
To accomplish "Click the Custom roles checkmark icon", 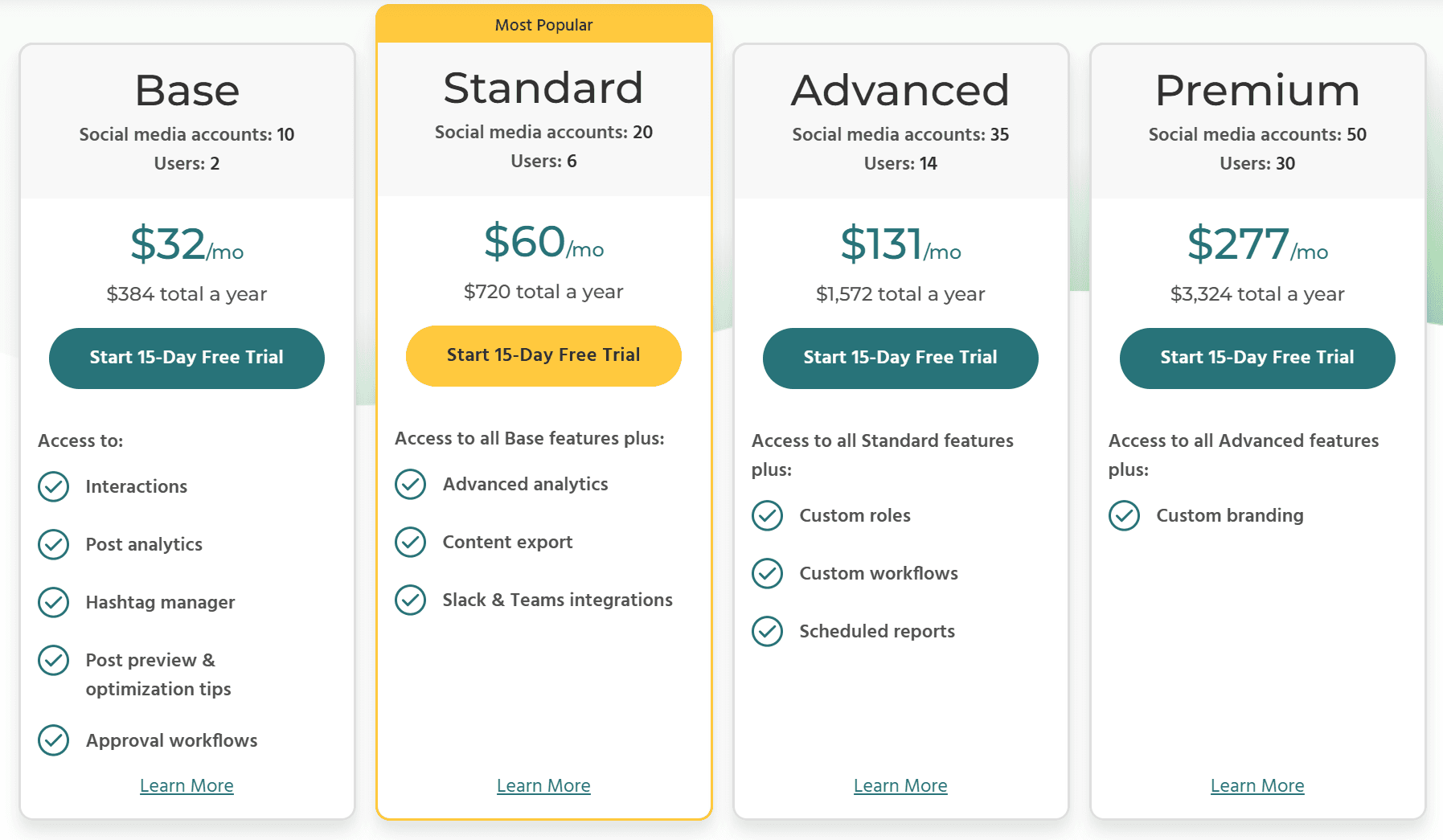I will [x=768, y=515].
